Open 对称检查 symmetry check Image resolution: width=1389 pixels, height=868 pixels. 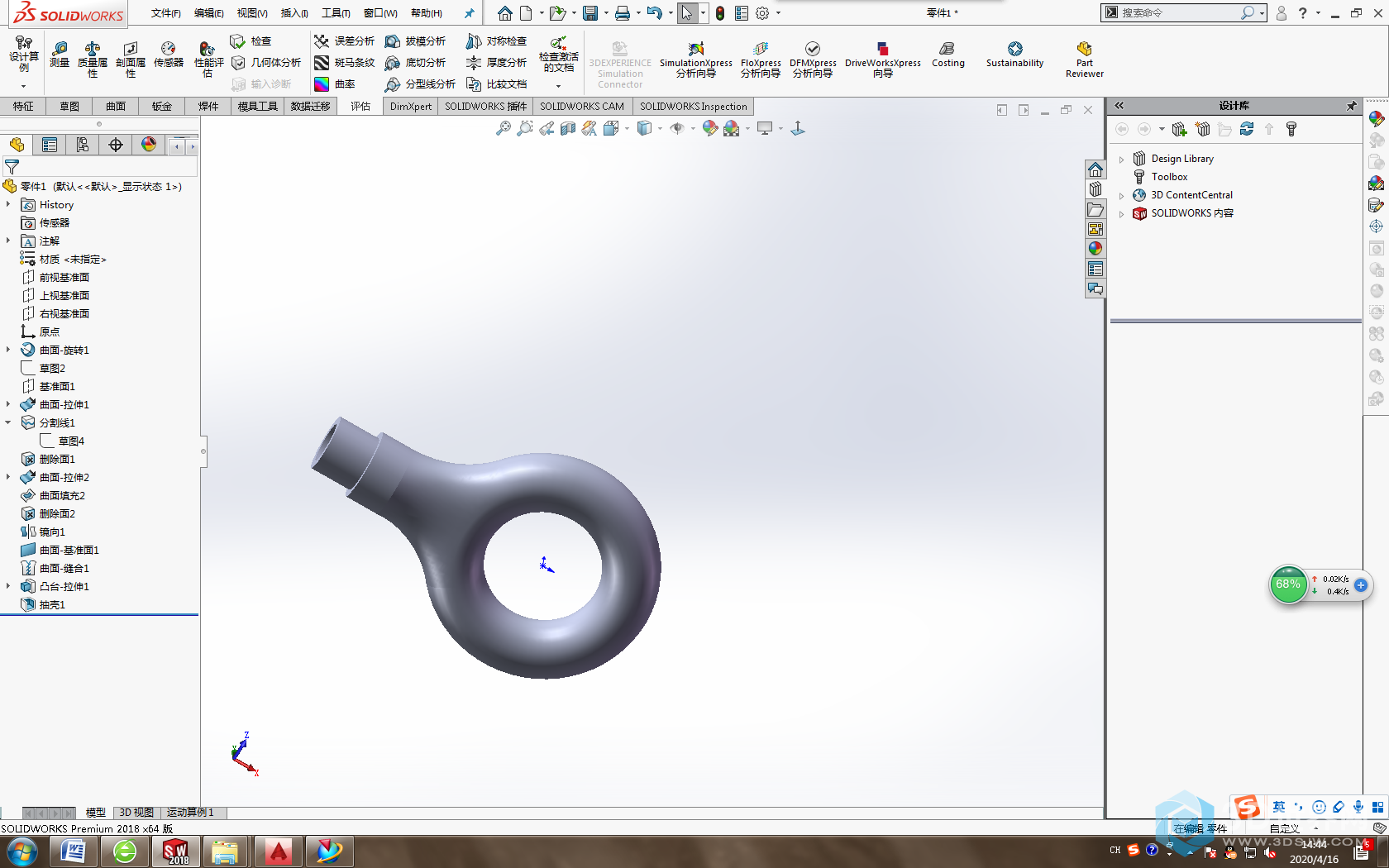496,41
